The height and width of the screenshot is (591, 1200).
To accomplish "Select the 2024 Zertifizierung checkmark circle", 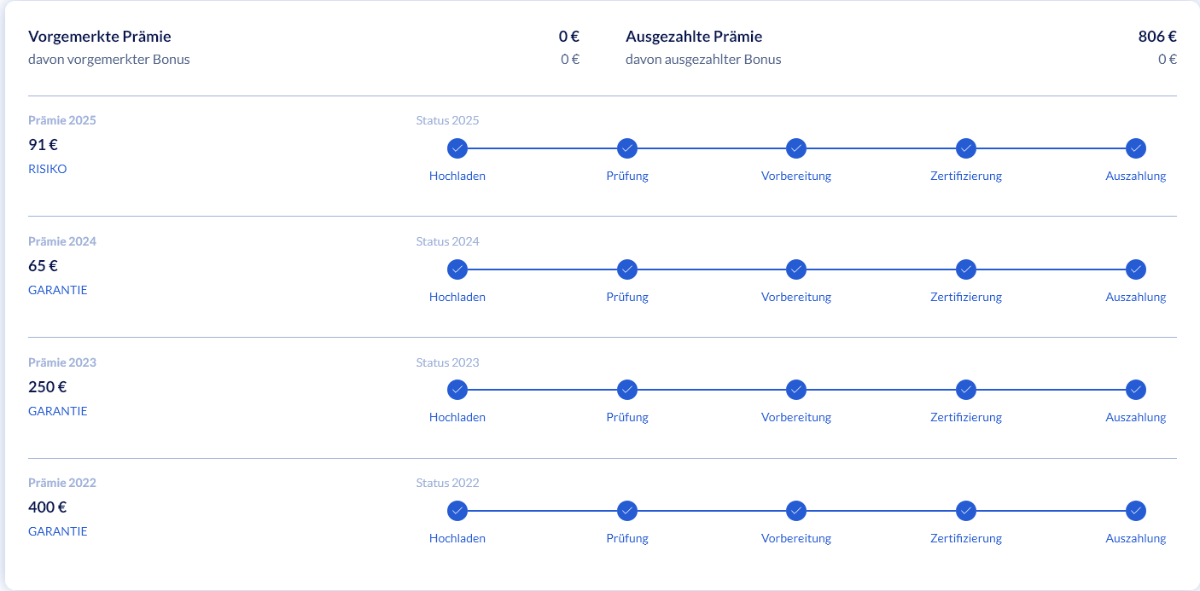I will (966, 269).
